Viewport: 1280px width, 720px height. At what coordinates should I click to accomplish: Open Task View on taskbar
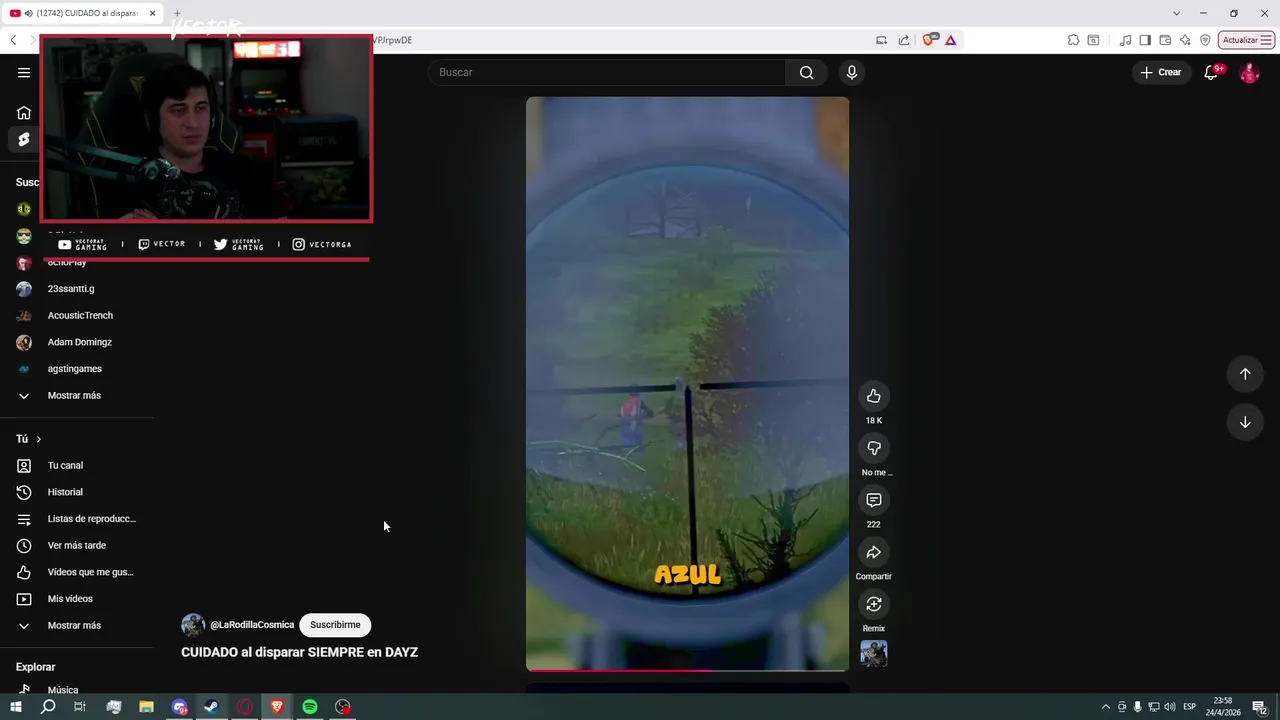80,707
